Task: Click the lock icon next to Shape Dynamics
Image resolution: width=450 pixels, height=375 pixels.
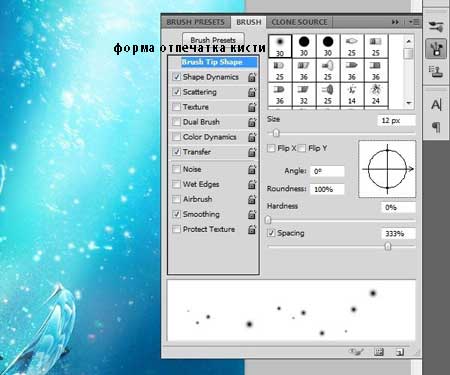Action: [x=252, y=77]
